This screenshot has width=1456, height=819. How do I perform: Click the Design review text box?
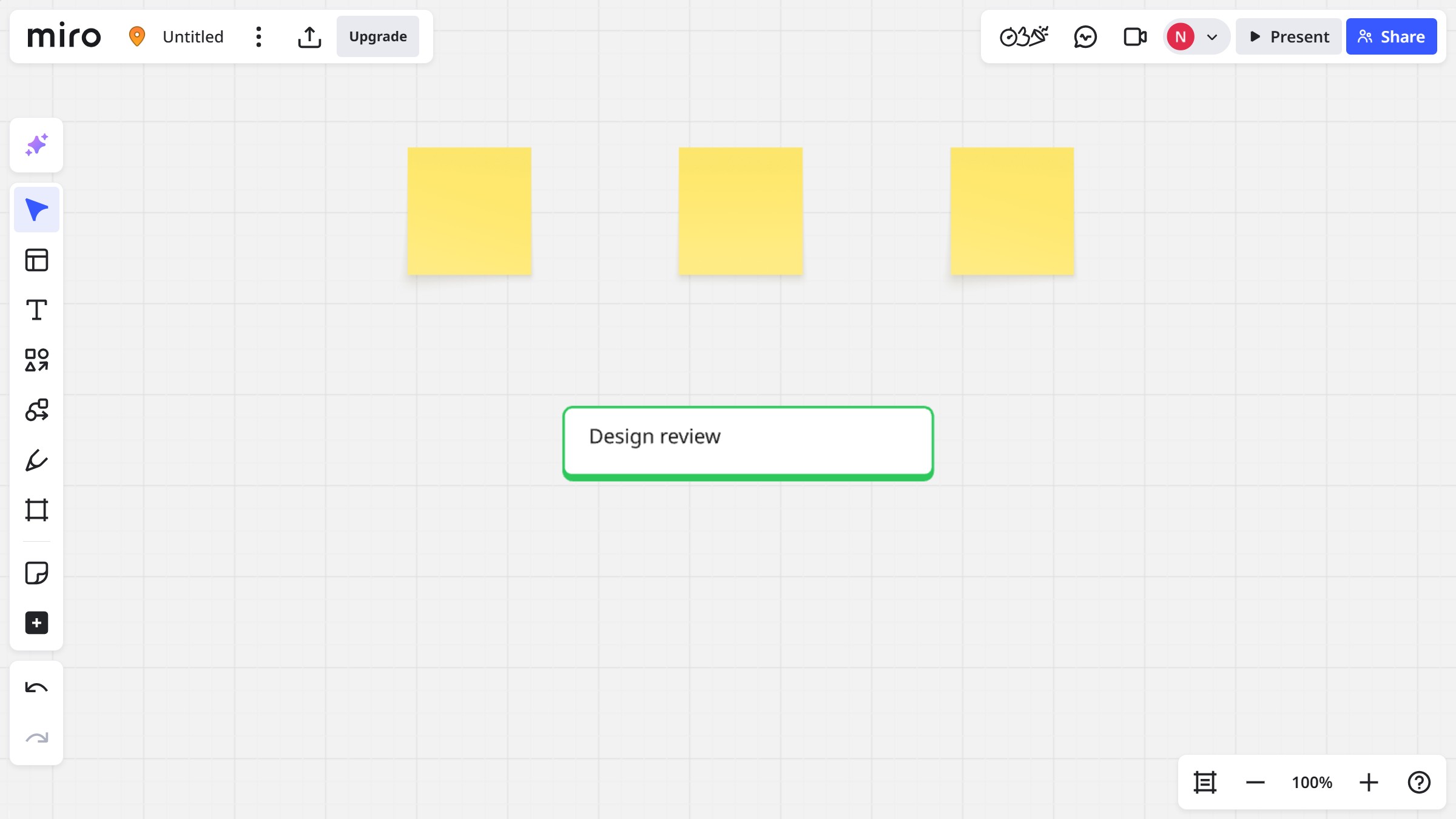point(747,443)
